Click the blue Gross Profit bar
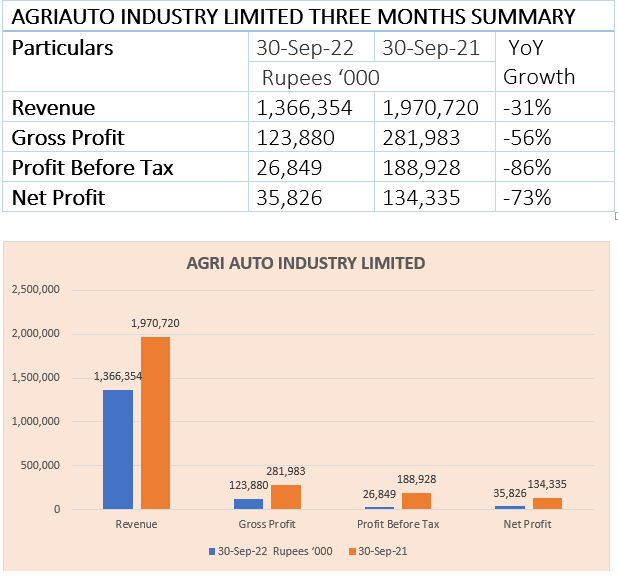Image resolution: width=618 pixels, height=579 pixels. 248,504
